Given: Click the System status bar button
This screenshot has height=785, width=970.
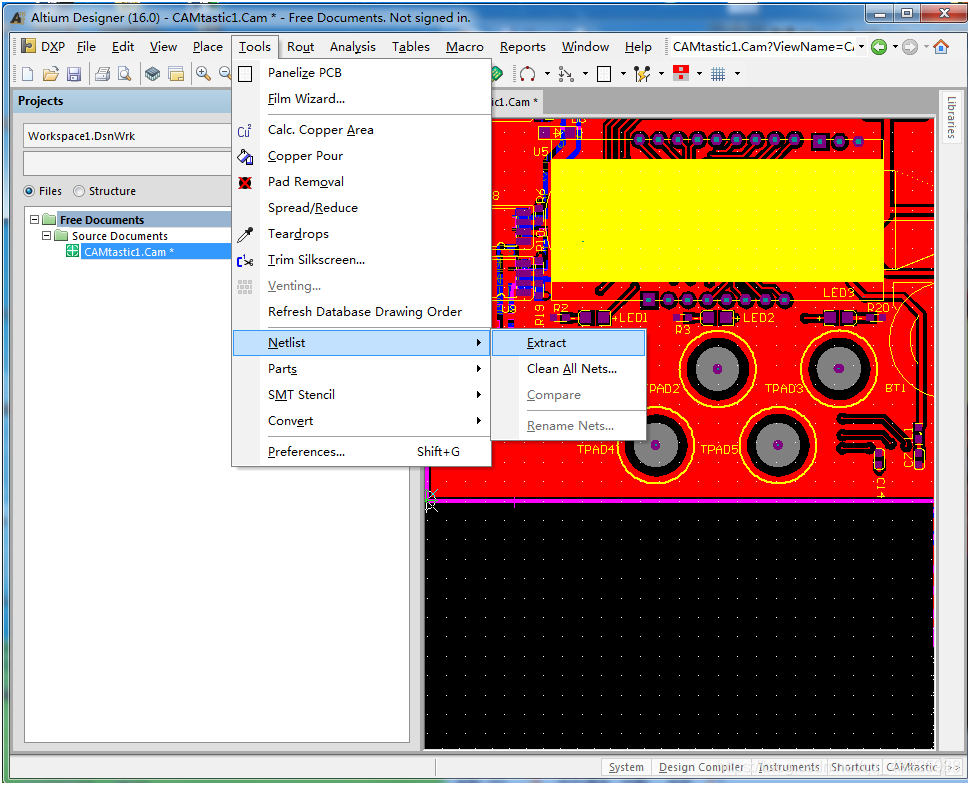Looking at the screenshot, I should (626, 767).
